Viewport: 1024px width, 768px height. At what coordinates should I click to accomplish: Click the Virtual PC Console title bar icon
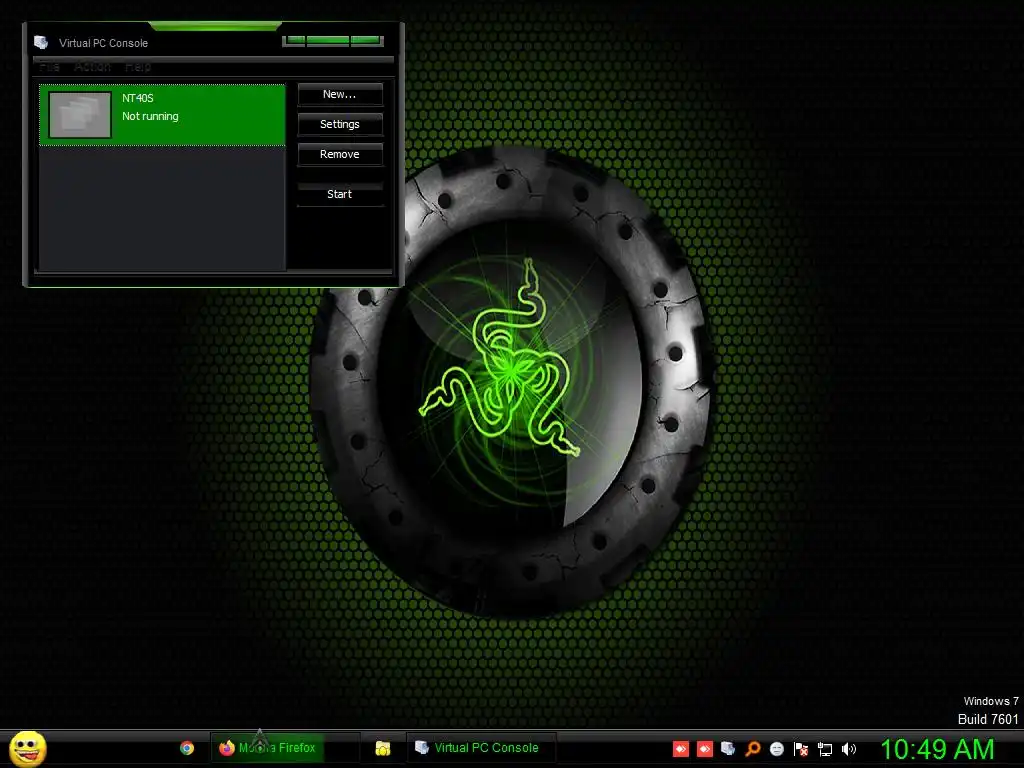point(41,42)
